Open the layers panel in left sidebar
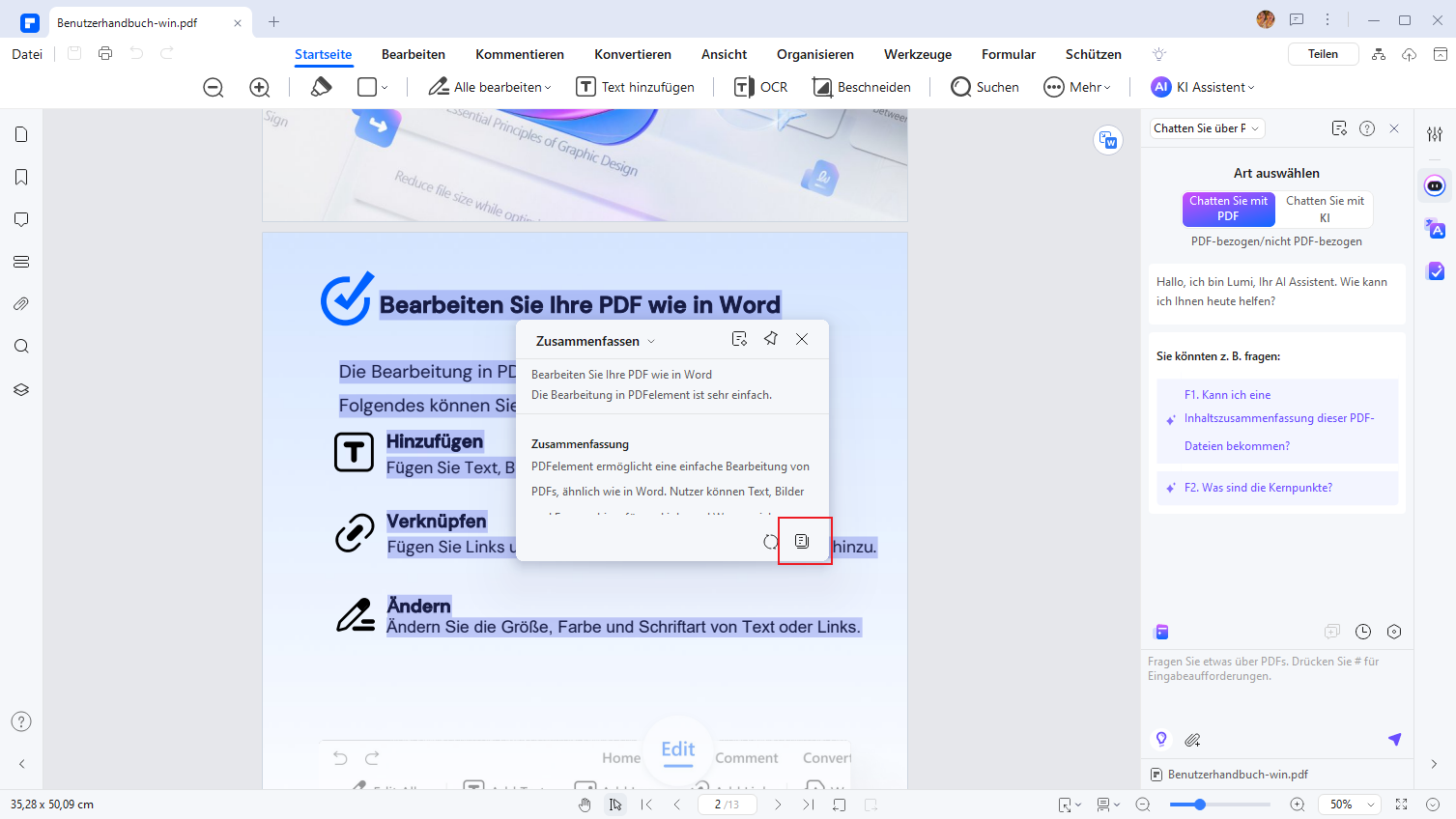The width and height of the screenshot is (1456, 819). click(21, 389)
